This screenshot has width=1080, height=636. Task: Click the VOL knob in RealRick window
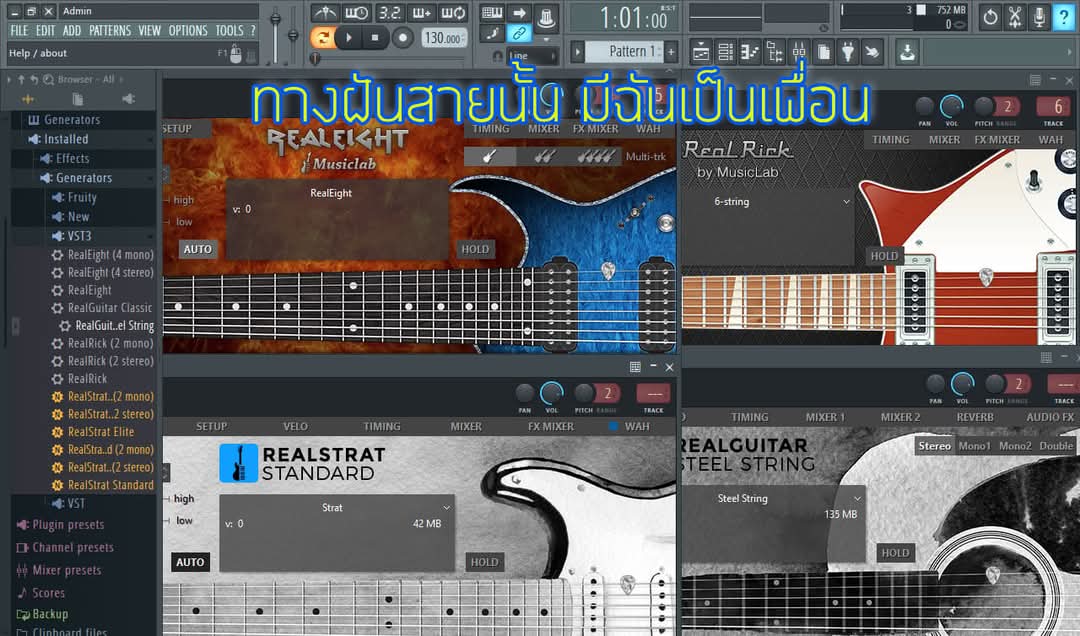pyautogui.click(x=951, y=106)
